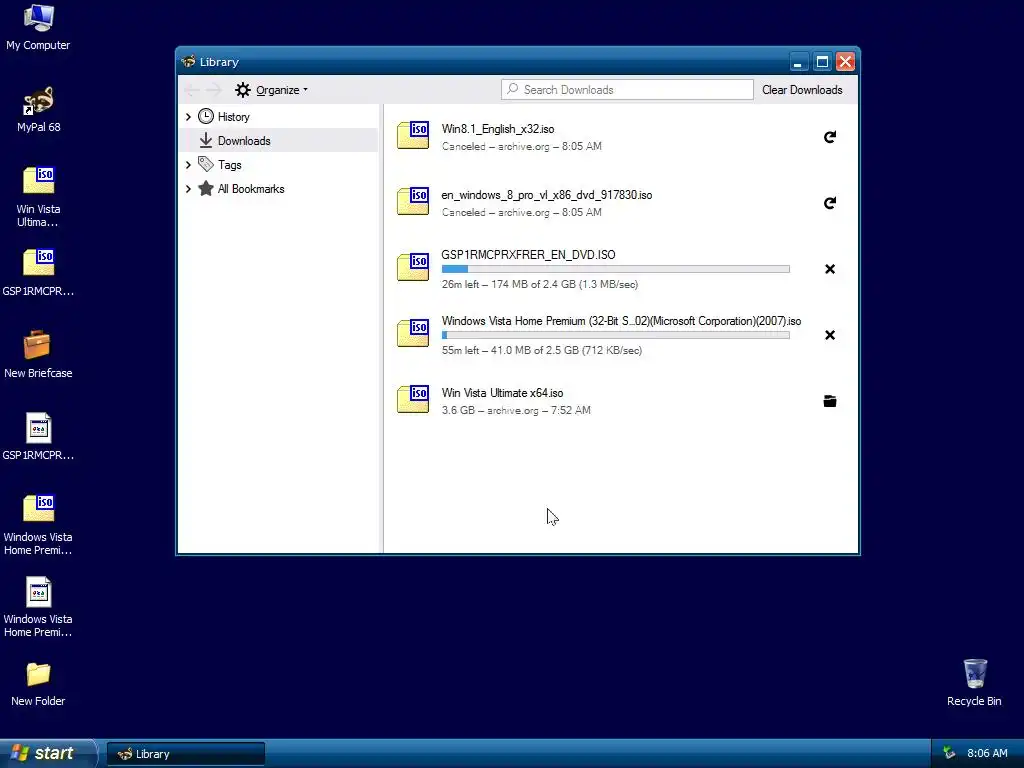Click the Library taskbar button

pyautogui.click(x=186, y=754)
